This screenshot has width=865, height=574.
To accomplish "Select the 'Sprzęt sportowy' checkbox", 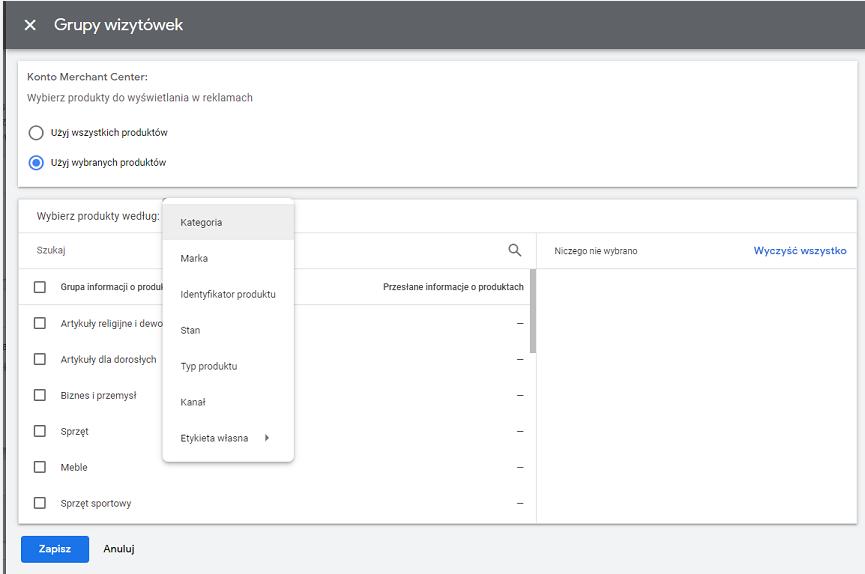I will tap(40, 503).
